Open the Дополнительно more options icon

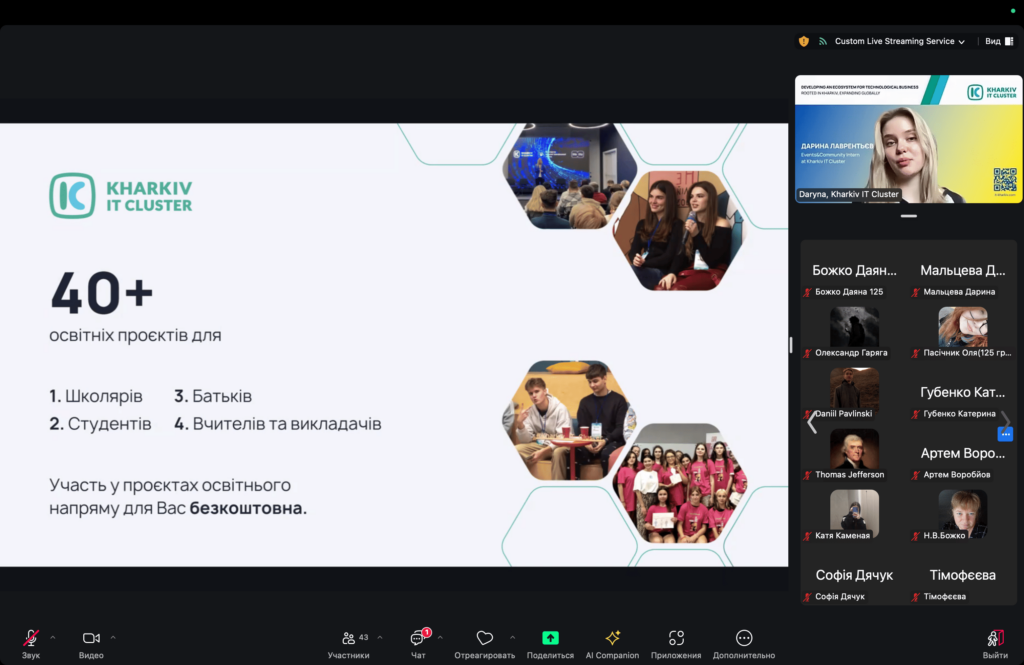744,638
